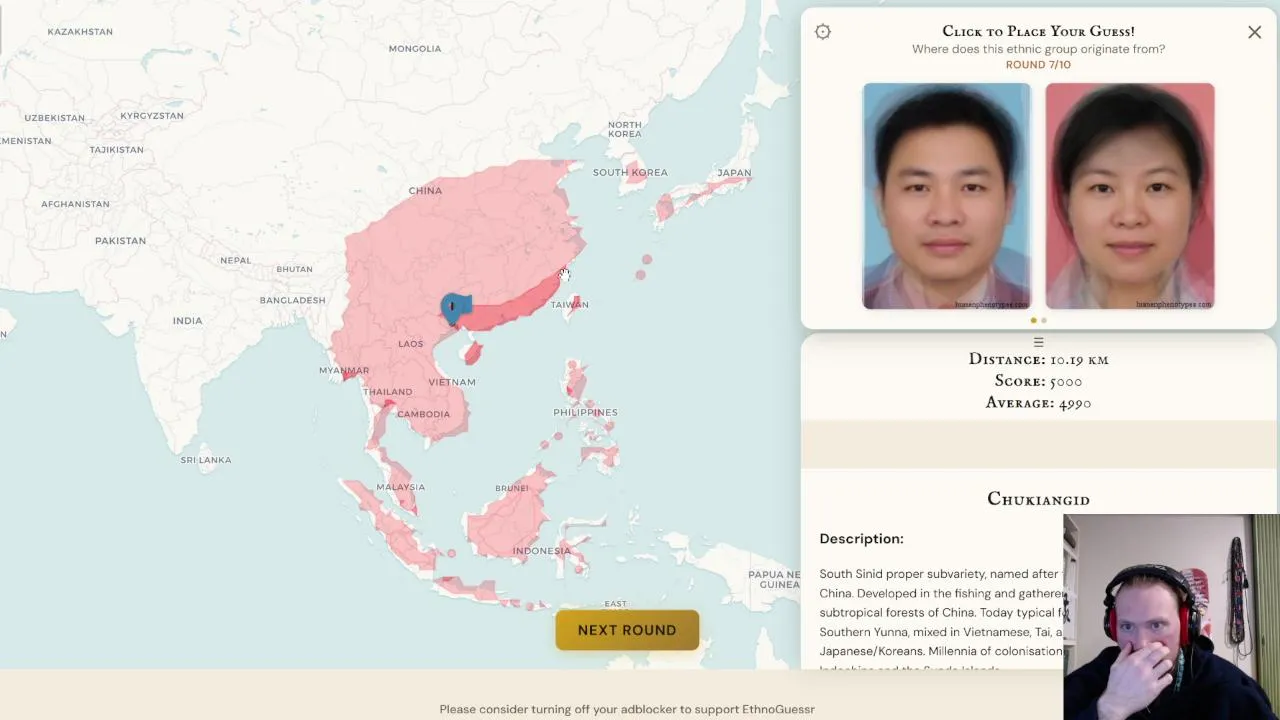
Task: Select the first image carousel dot
Action: (x=1033, y=320)
